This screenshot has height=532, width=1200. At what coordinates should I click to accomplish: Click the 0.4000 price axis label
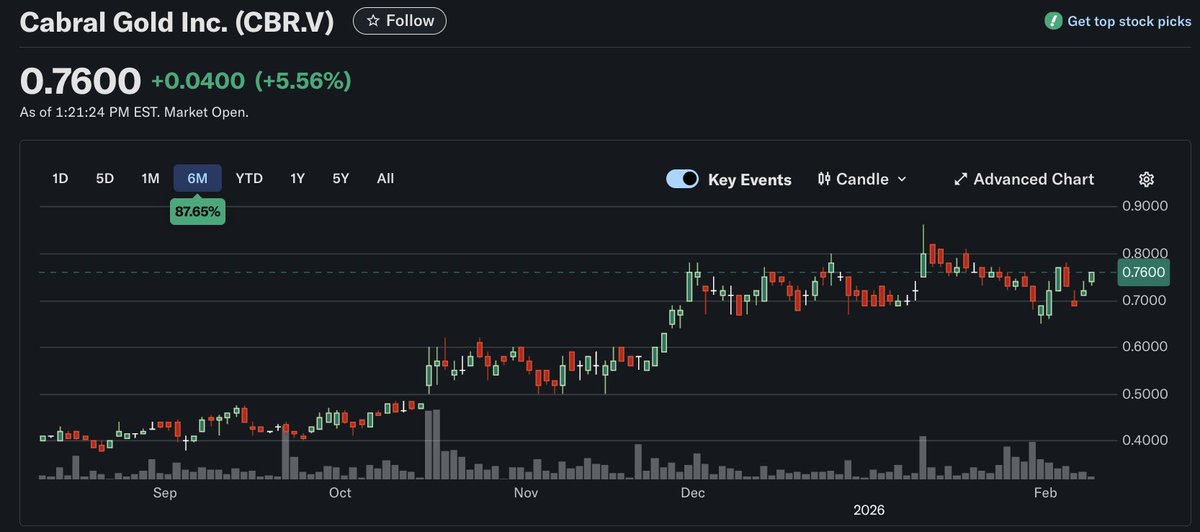(x=1144, y=441)
